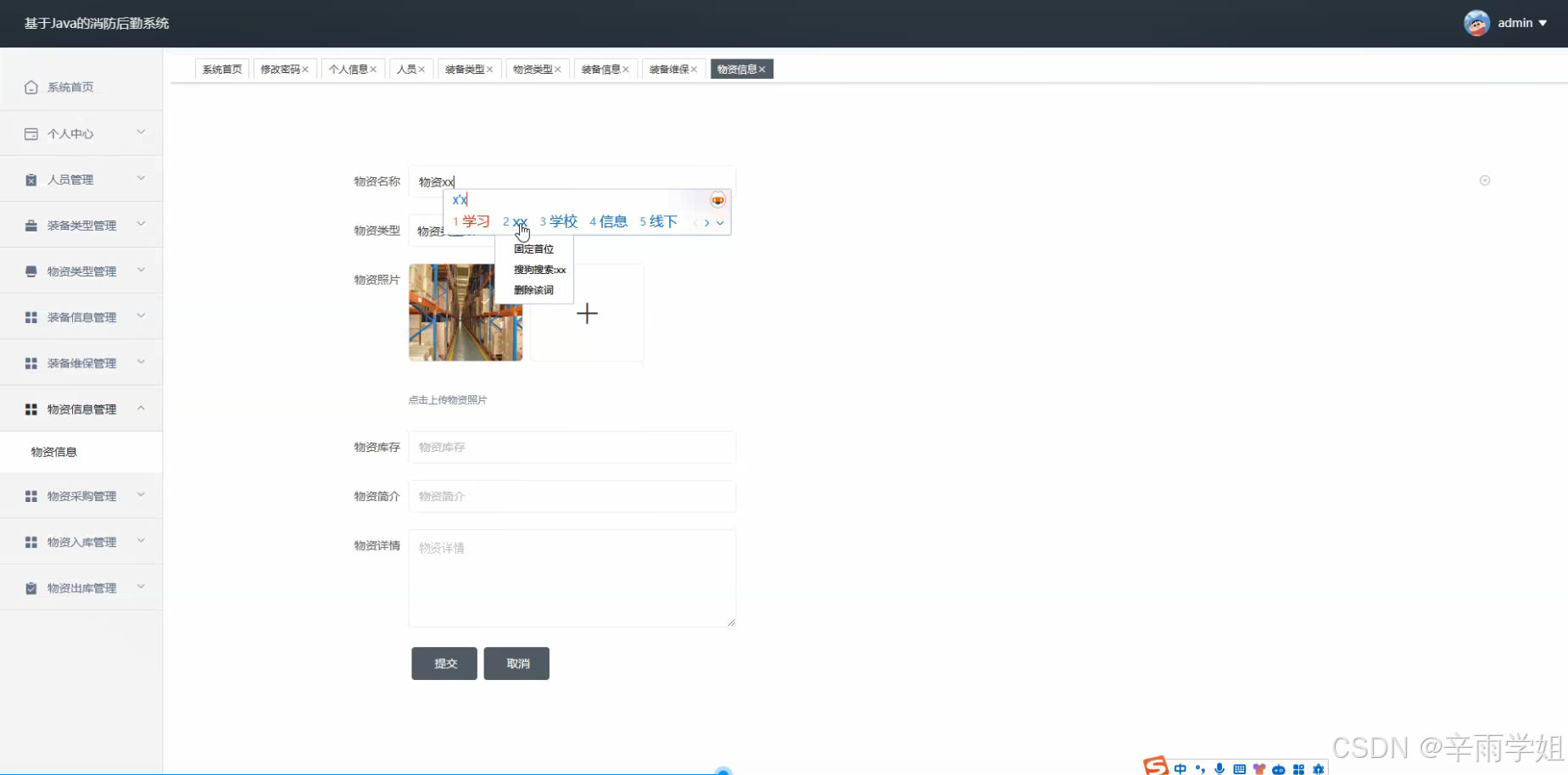The image size is (1568, 775).
Task: Click the AI assistant robot icon on candidate bar
Action: click(x=718, y=200)
